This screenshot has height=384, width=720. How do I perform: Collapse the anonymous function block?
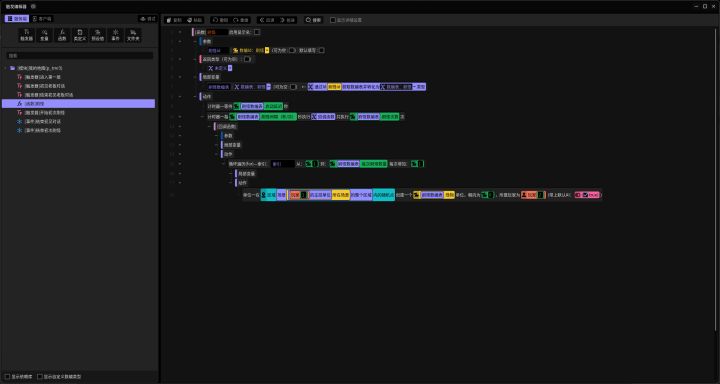[x=209, y=126]
